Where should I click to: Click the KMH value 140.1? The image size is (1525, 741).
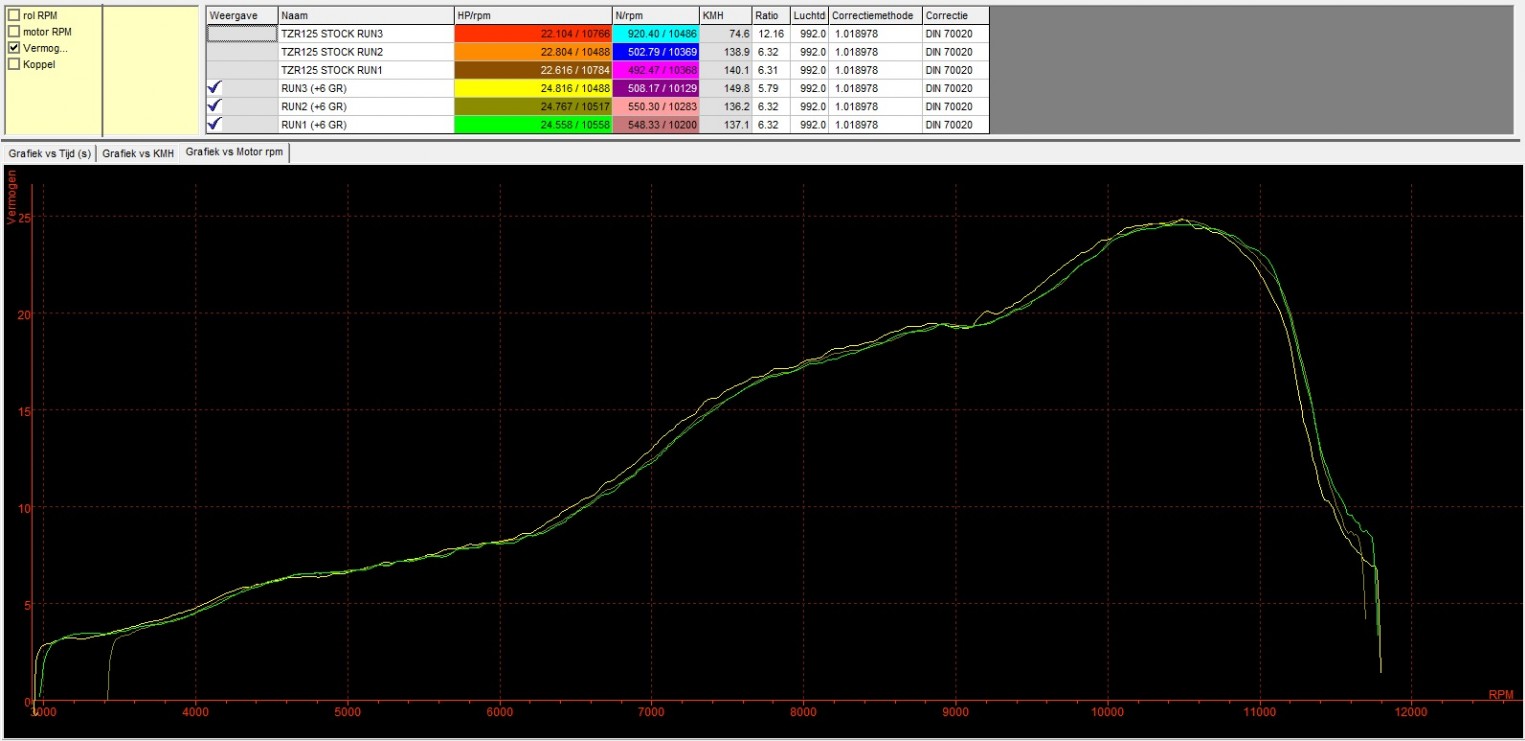(x=726, y=70)
